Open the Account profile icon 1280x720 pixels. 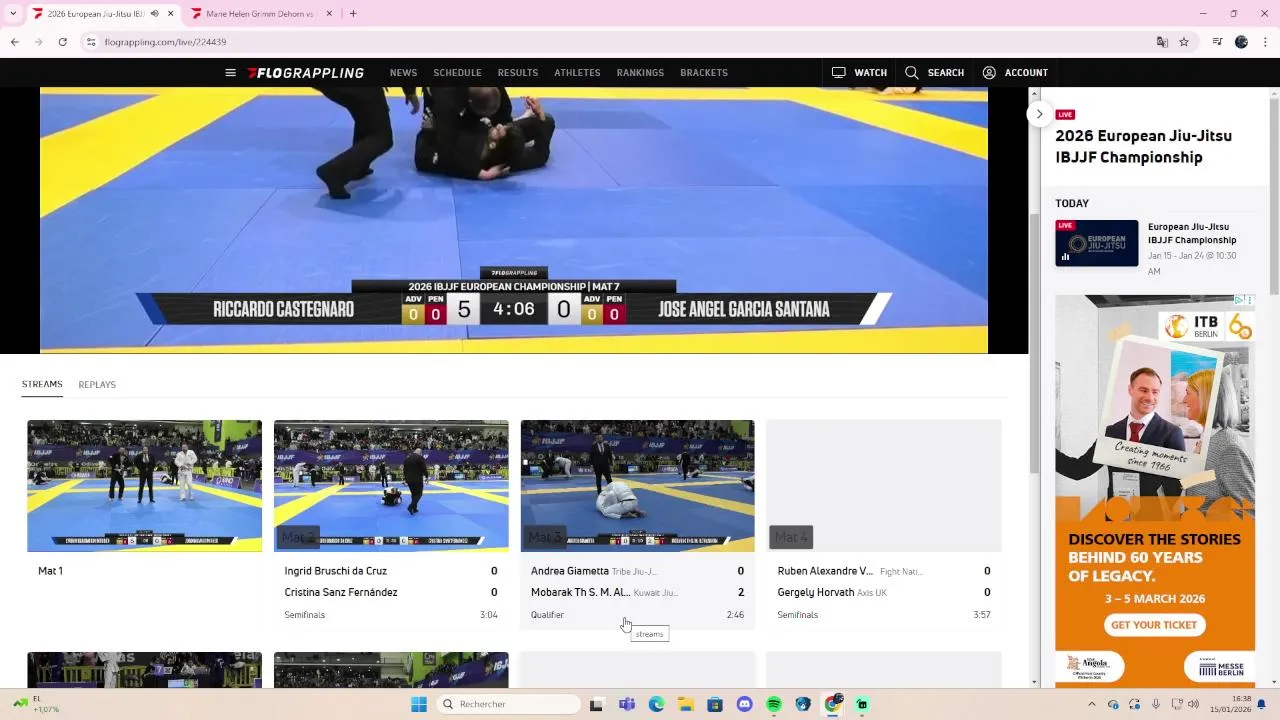(989, 73)
